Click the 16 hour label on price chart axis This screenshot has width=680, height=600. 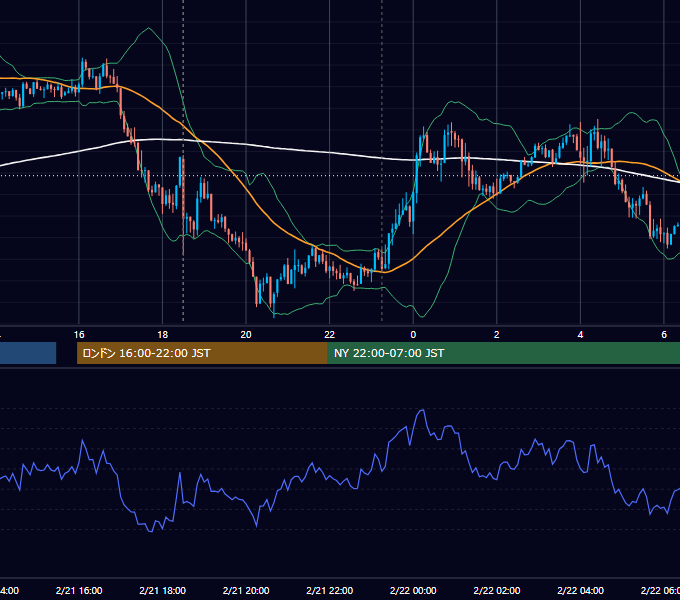pos(79,335)
